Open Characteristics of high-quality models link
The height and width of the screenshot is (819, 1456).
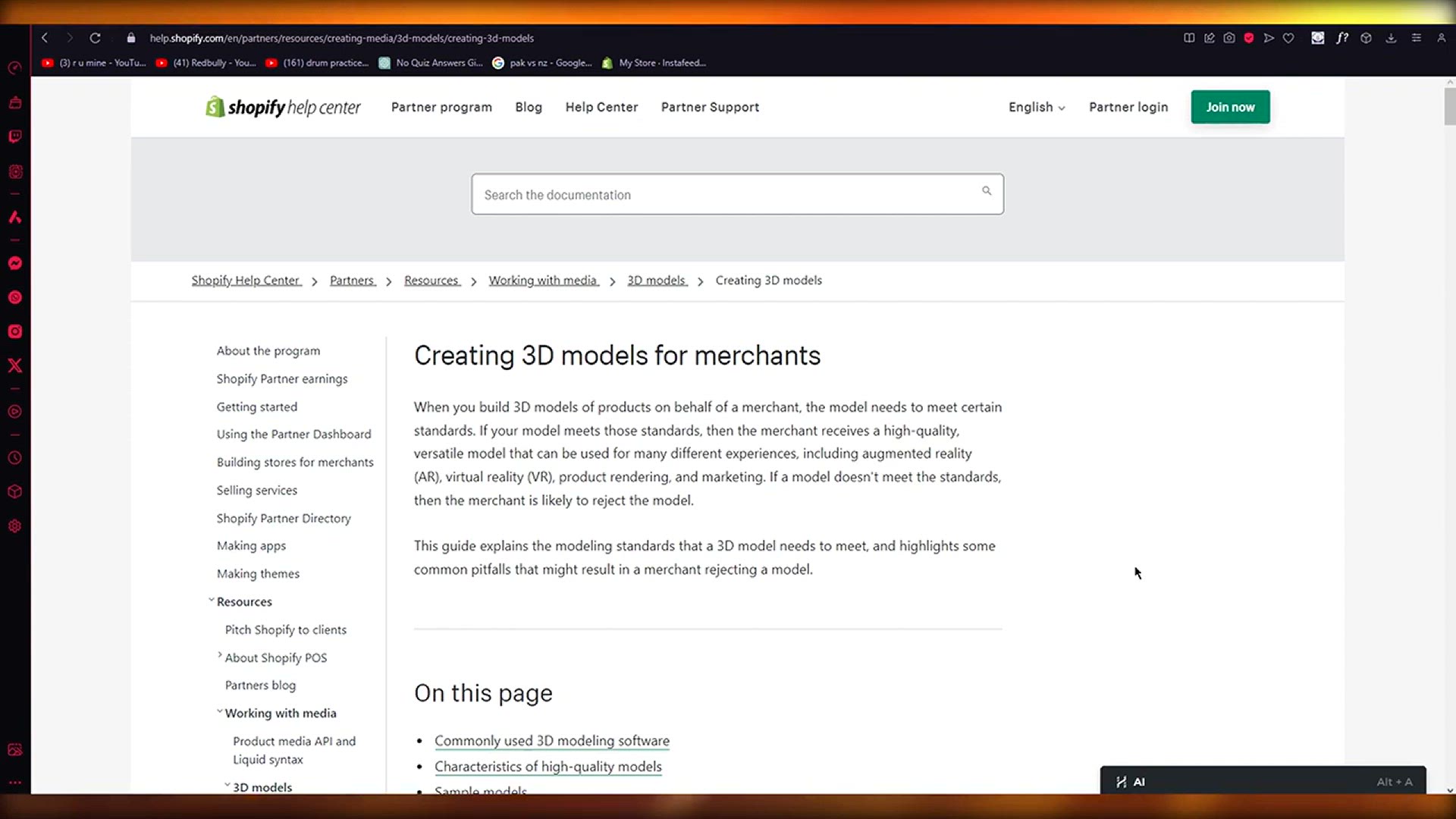coord(548,767)
